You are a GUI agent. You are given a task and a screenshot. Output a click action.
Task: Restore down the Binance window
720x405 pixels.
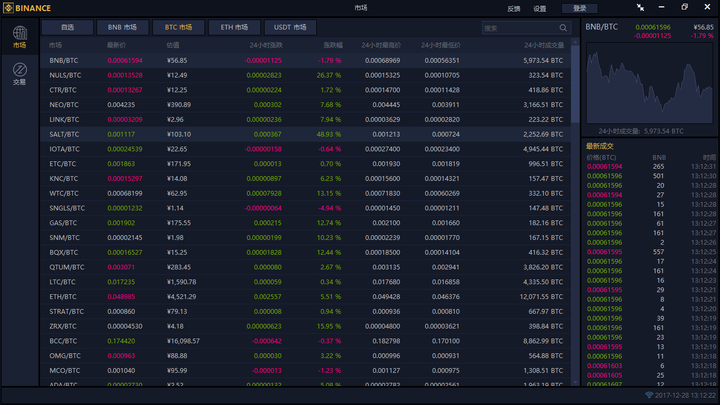pos(684,7)
